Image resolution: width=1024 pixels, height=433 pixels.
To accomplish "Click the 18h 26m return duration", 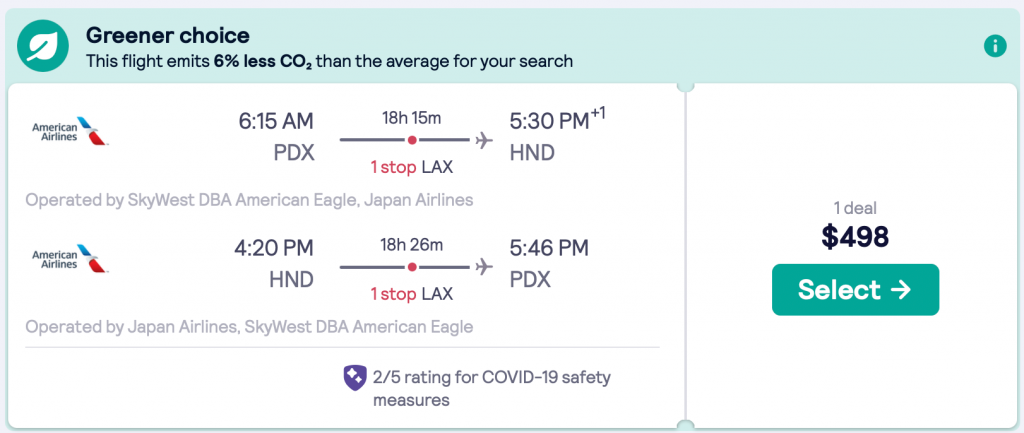I will point(412,244).
